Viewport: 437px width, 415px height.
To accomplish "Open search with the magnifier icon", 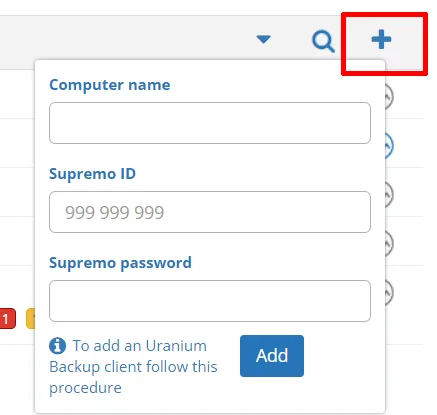I will click(323, 41).
